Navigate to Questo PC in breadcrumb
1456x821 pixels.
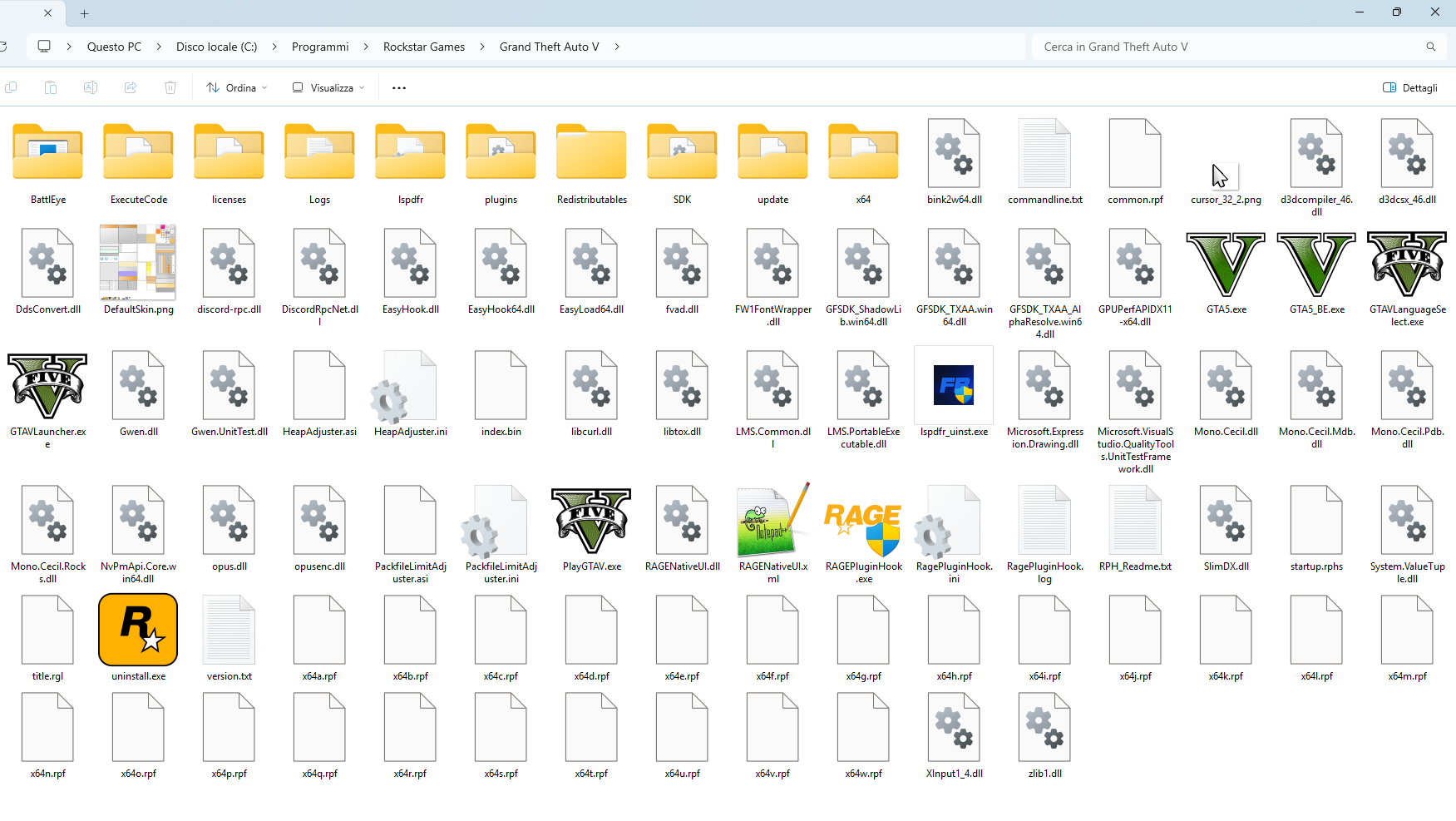click(115, 47)
